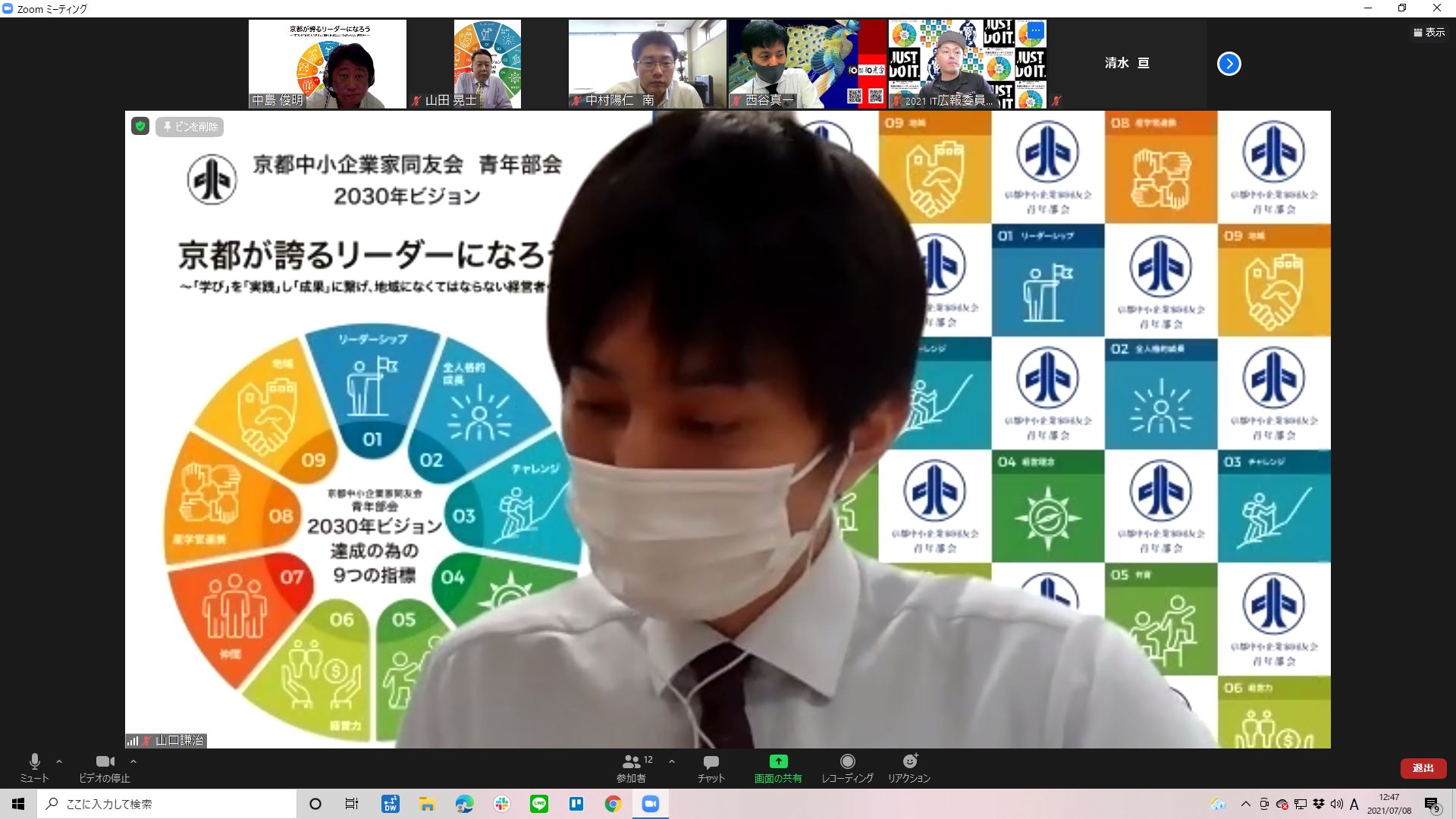
Task: Select 2021 IT広報委員 video thumbnail
Action: point(968,64)
